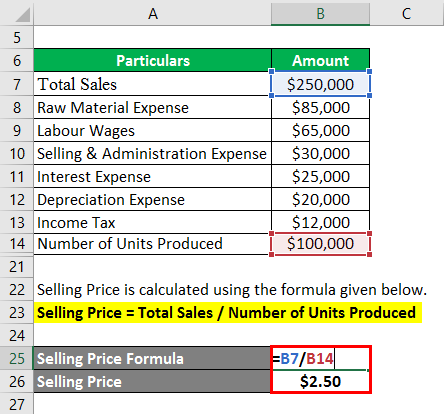444x414 pixels.
Task: Select row 23 header
Action: 17,313
